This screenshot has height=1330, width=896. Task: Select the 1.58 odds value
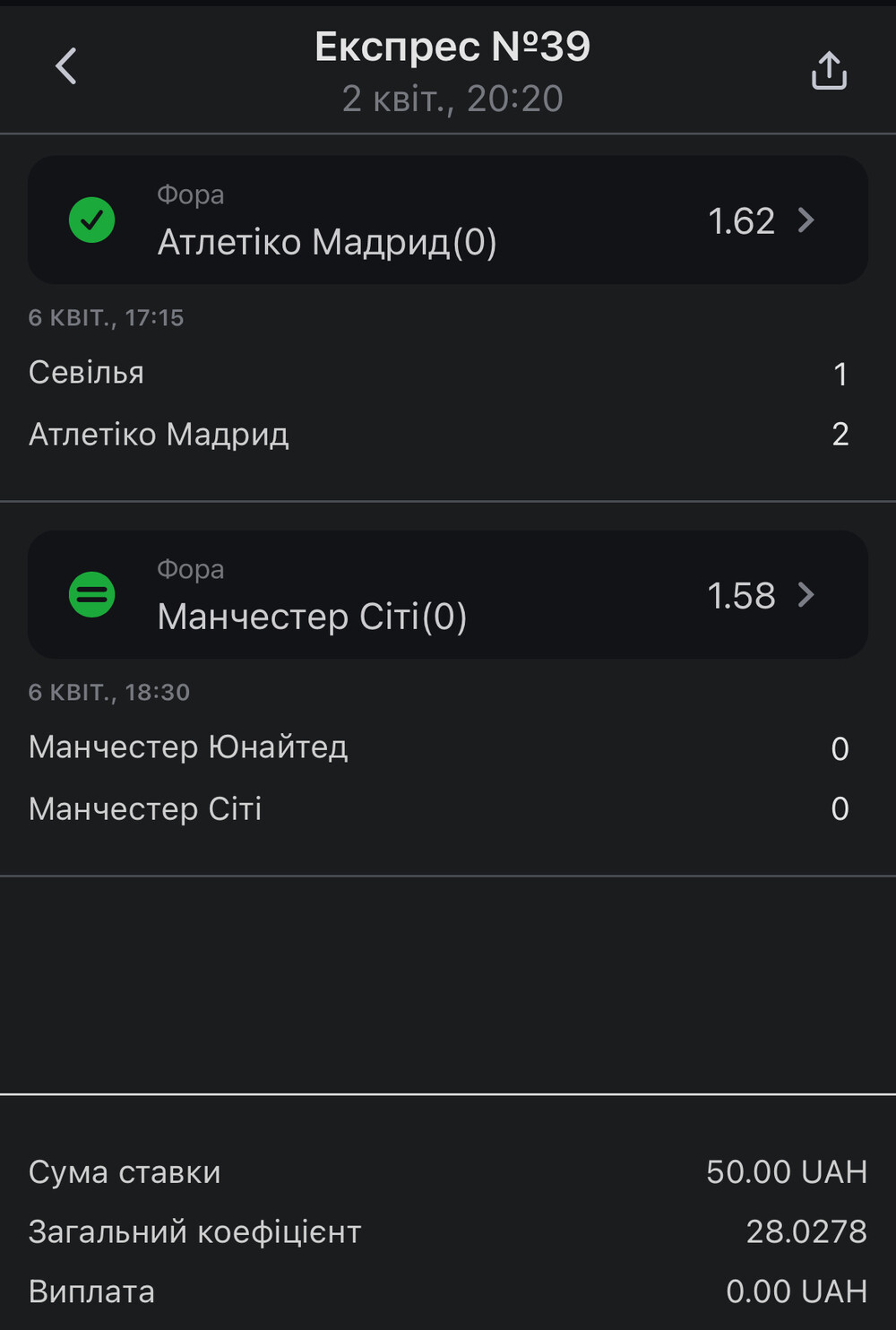(741, 596)
